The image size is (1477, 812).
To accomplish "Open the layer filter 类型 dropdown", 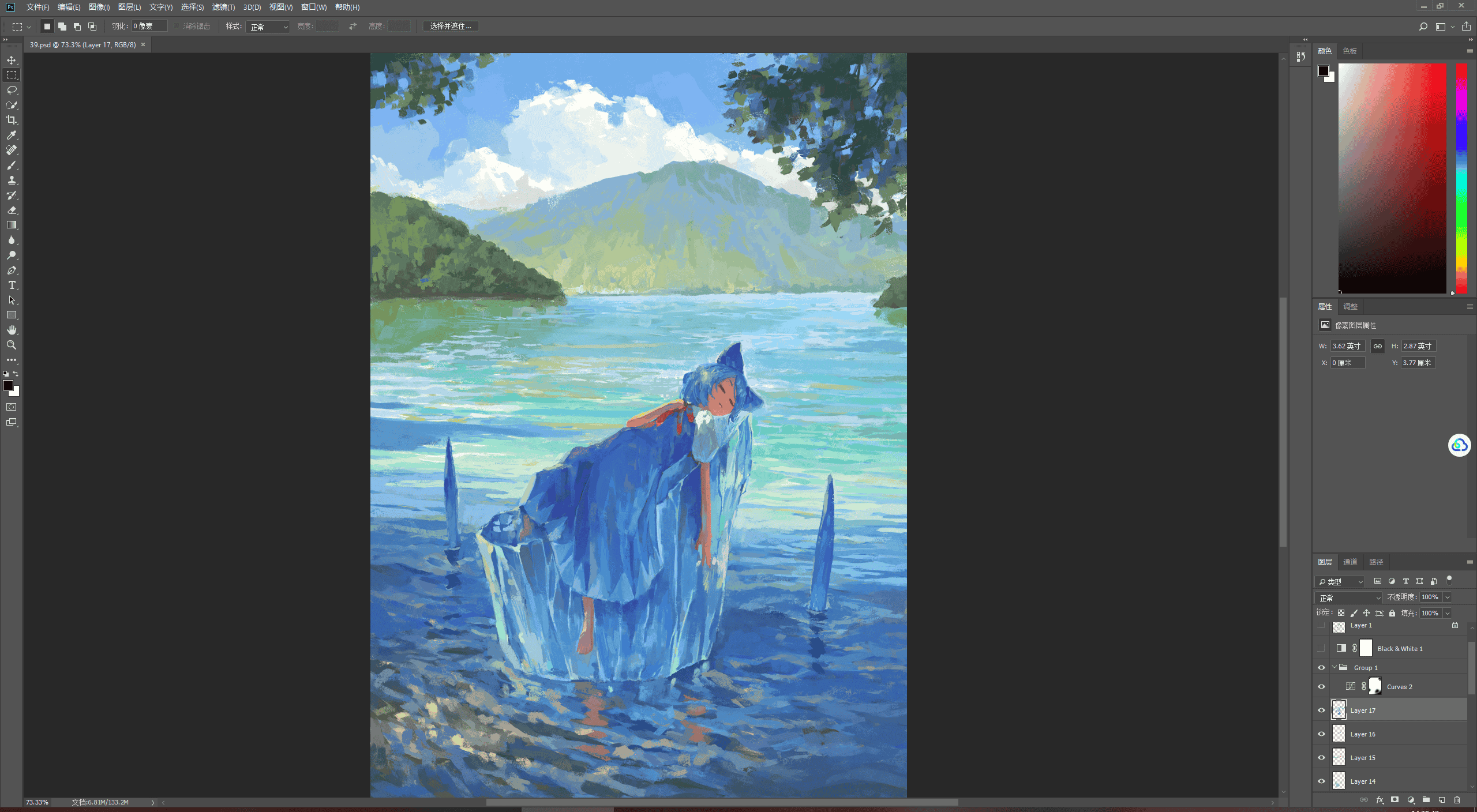I will click(x=1340, y=581).
